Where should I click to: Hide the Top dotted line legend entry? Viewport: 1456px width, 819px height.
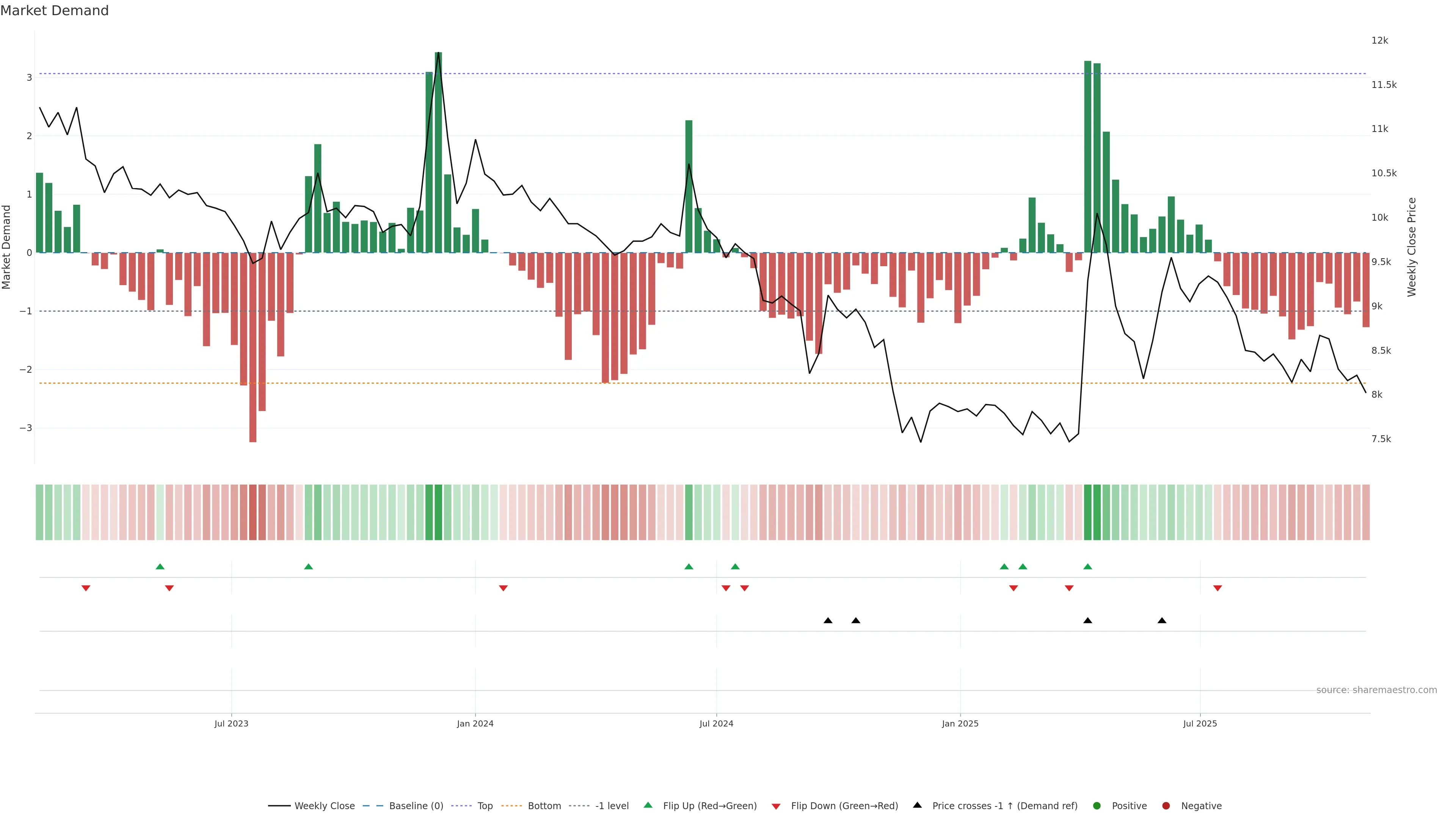click(x=485, y=806)
